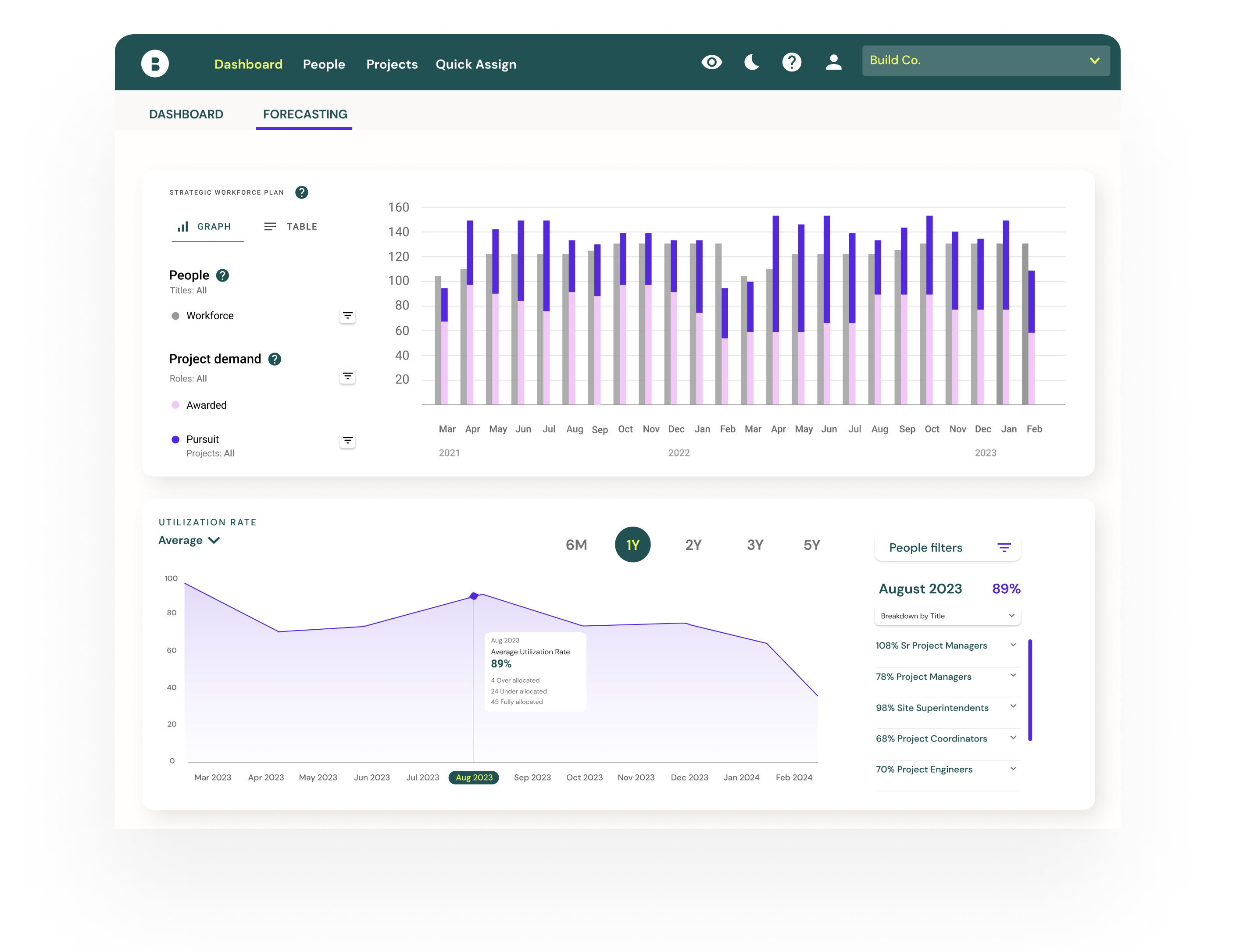Switch to GRAPH view
This screenshot has height=952, width=1236.
click(x=207, y=227)
